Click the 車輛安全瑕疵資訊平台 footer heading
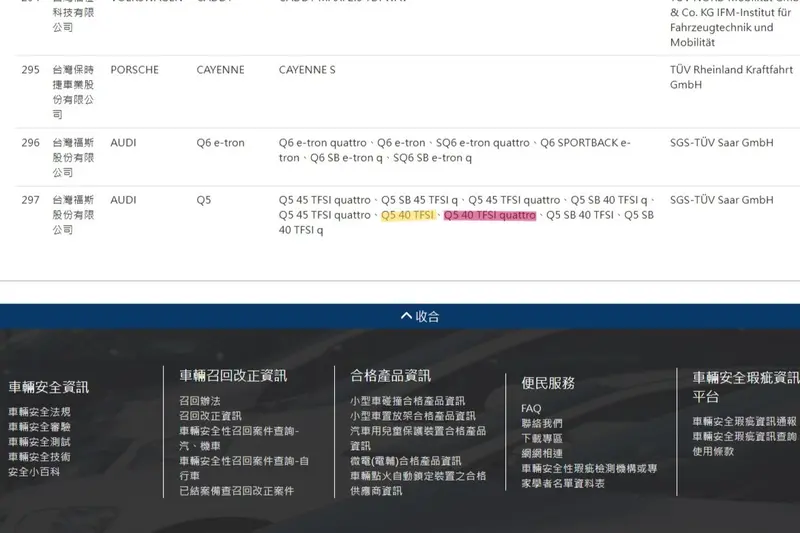 pos(746,387)
